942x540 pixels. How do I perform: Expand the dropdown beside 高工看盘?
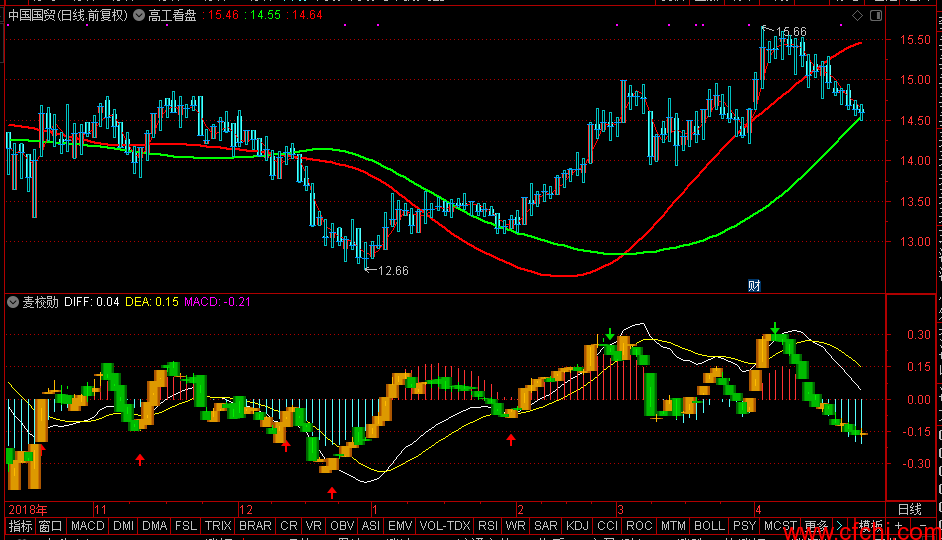(x=139, y=15)
